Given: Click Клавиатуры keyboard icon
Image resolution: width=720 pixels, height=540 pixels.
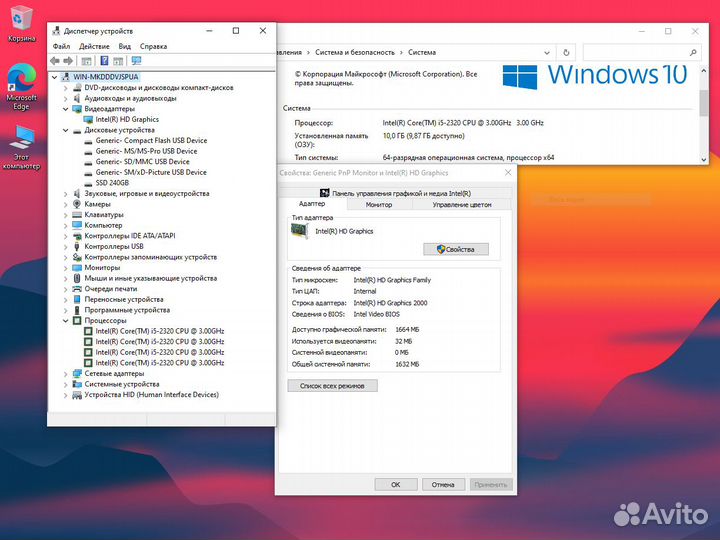Looking at the screenshot, I should click(77, 214).
